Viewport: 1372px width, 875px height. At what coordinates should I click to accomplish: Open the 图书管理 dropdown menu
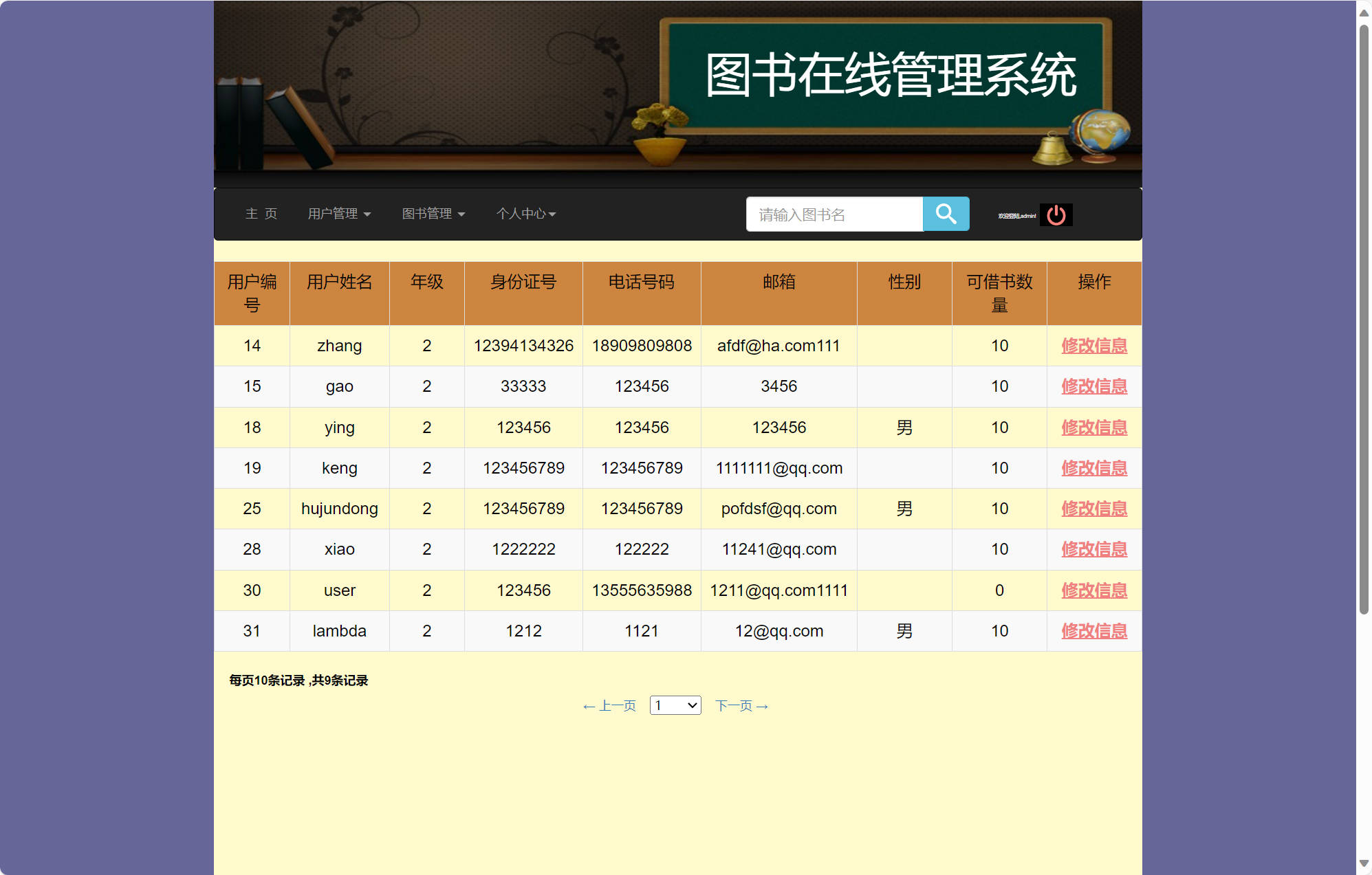coord(433,214)
